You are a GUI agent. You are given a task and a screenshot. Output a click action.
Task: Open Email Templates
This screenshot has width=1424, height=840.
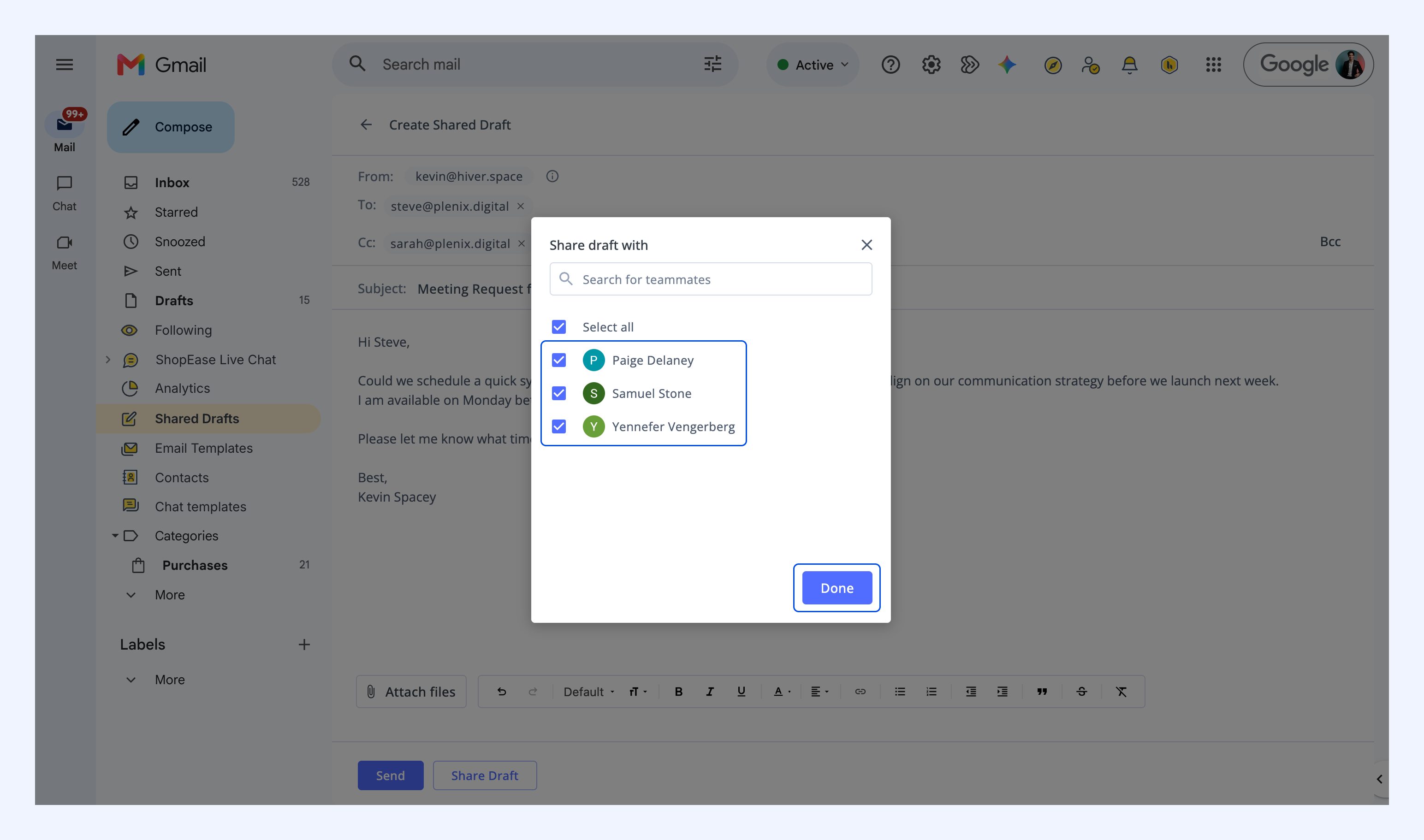pyautogui.click(x=208, y=448)
